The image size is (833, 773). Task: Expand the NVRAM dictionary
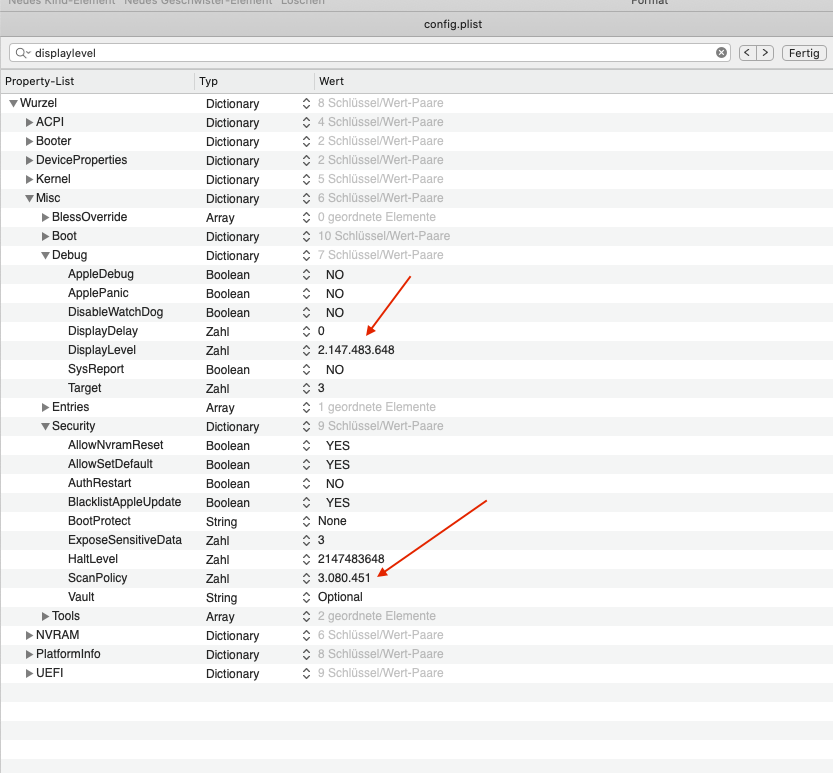[x=29, y=635]
